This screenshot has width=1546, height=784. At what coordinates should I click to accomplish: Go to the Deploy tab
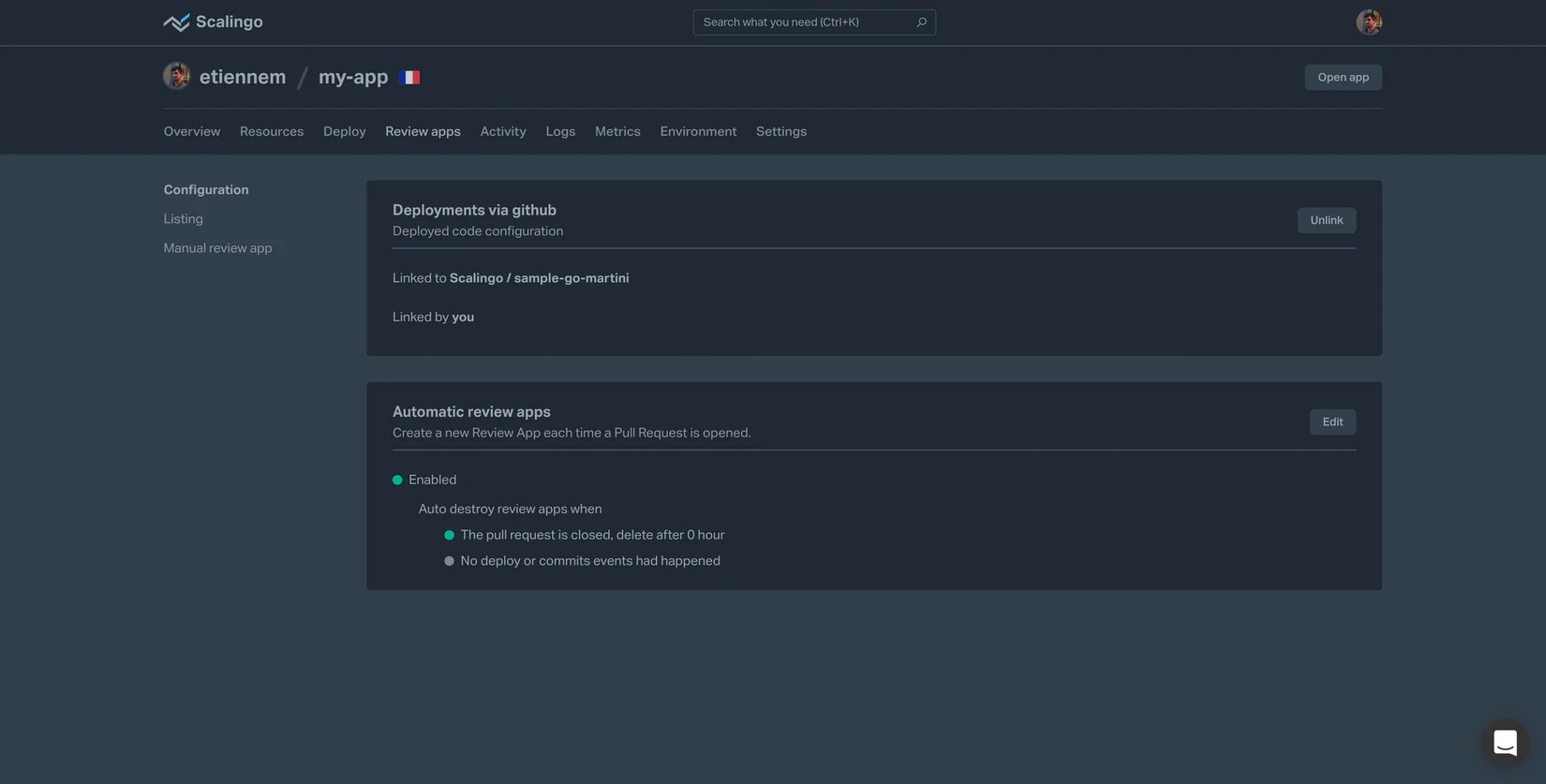pyautogui.click(x=345, y=131)
